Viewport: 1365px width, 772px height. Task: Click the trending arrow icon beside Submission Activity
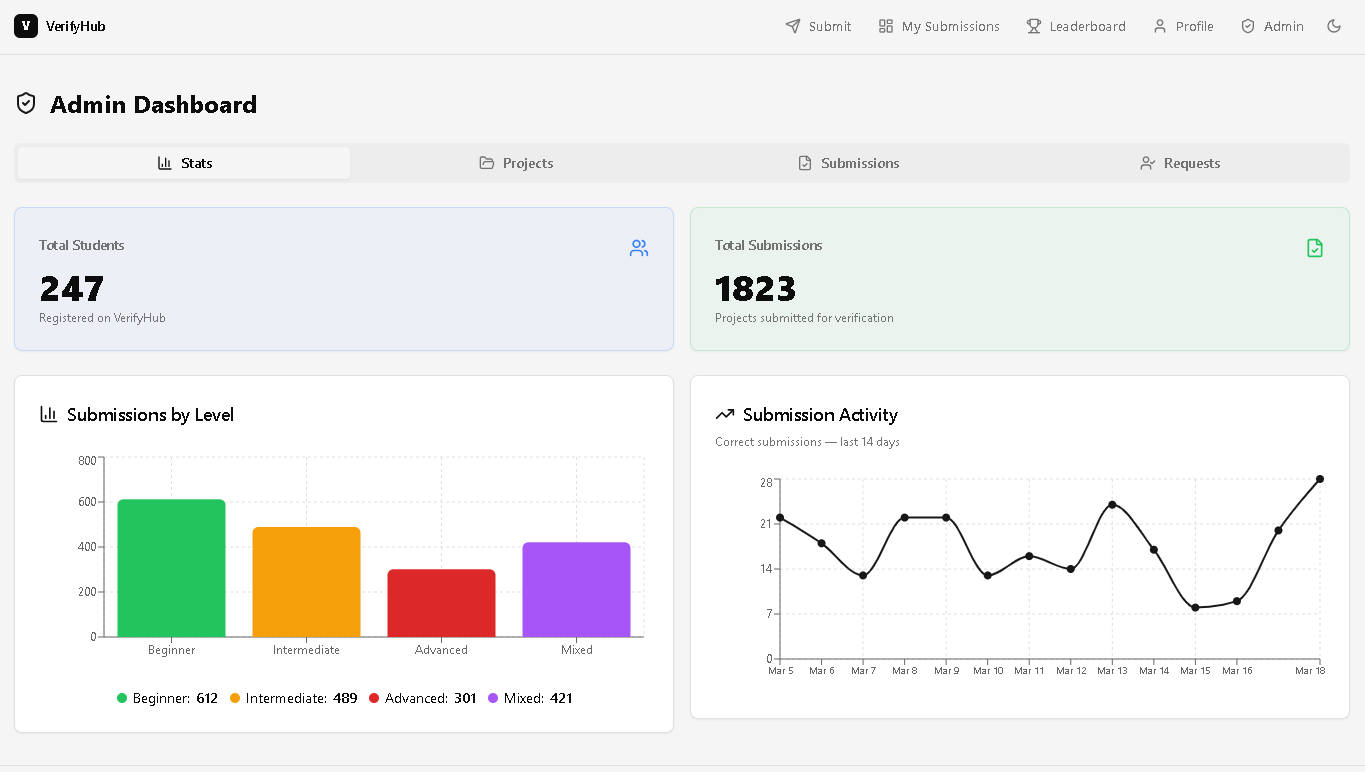(x=725, y=414)
